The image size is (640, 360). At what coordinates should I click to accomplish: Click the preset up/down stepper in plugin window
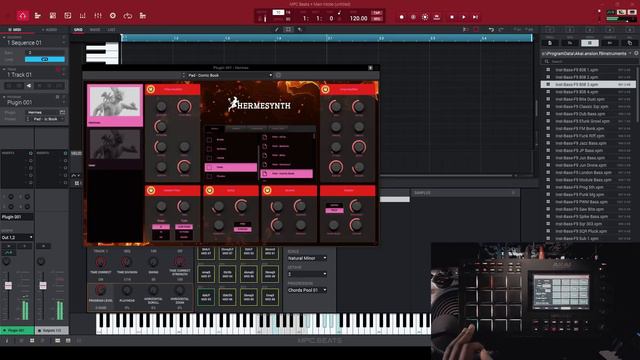[183, 76]
